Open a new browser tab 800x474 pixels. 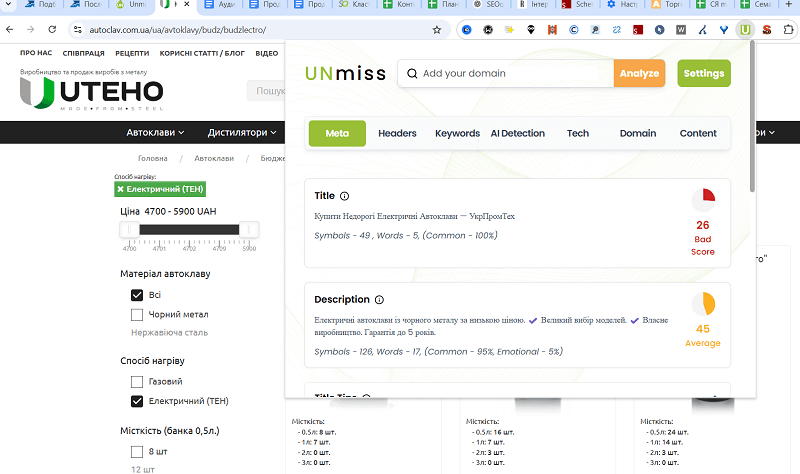[x=788, y=4]
